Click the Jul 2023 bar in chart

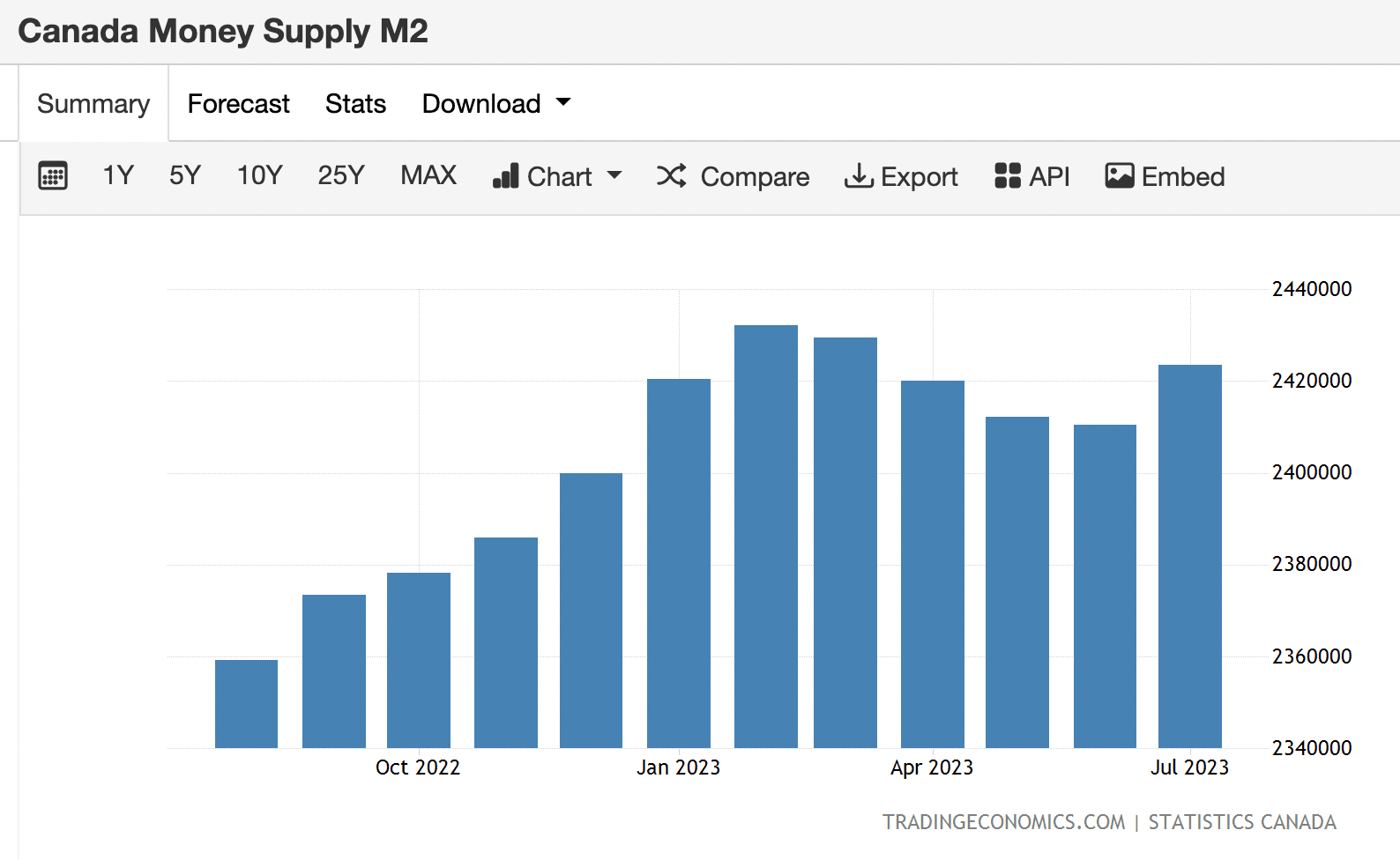[1189, 555]
